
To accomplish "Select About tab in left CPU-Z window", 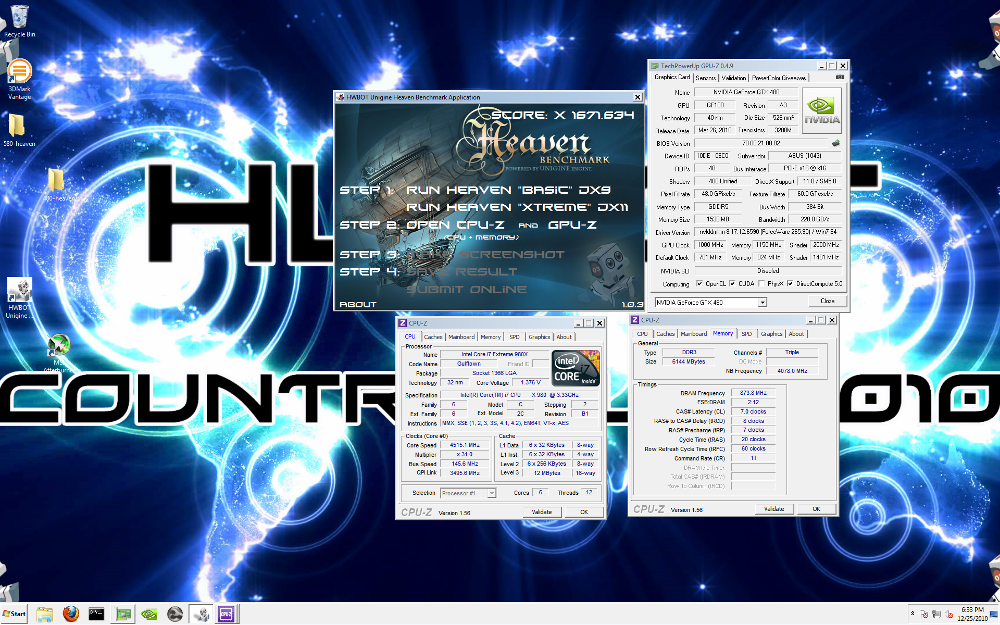I will [x=564, y=337].
